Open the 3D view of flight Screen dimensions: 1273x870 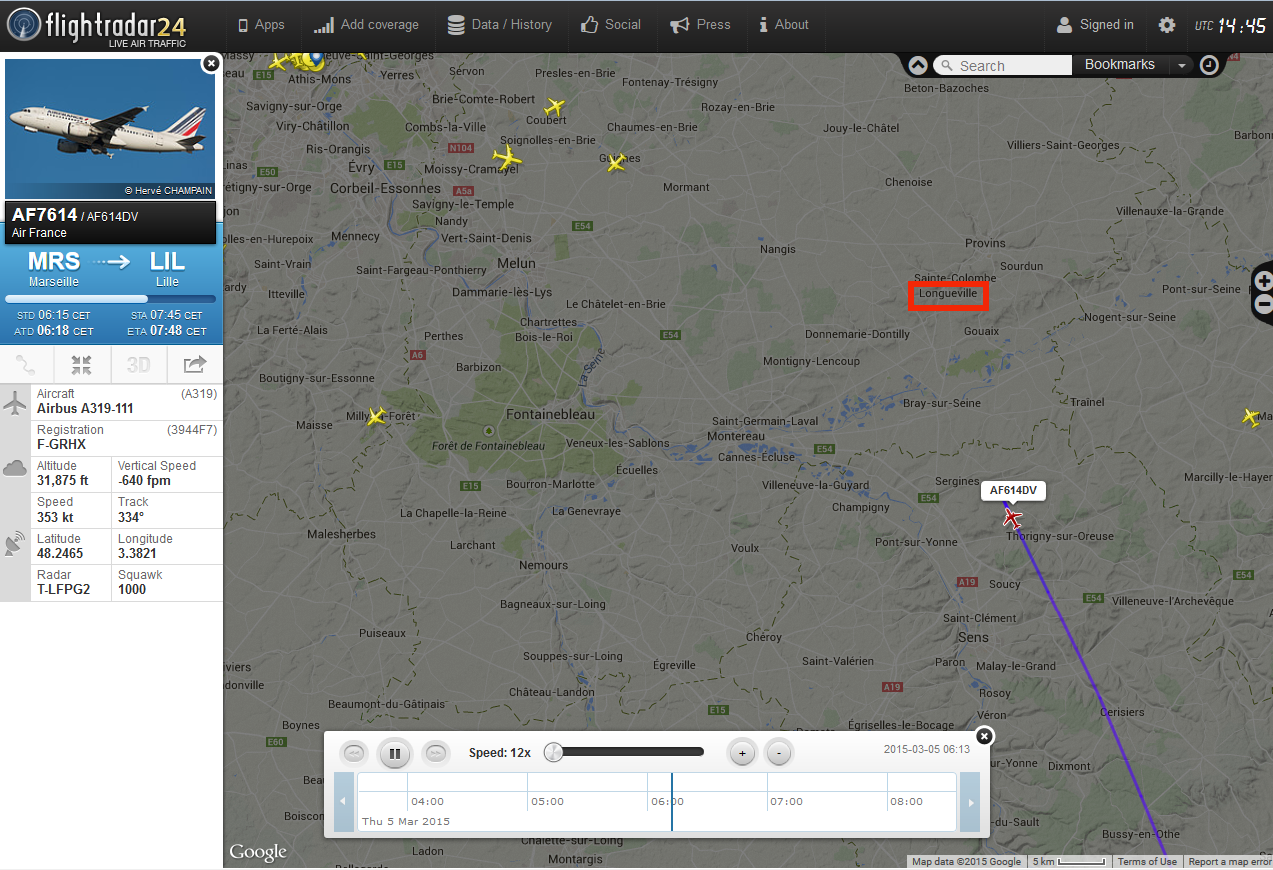click(138, 365)
